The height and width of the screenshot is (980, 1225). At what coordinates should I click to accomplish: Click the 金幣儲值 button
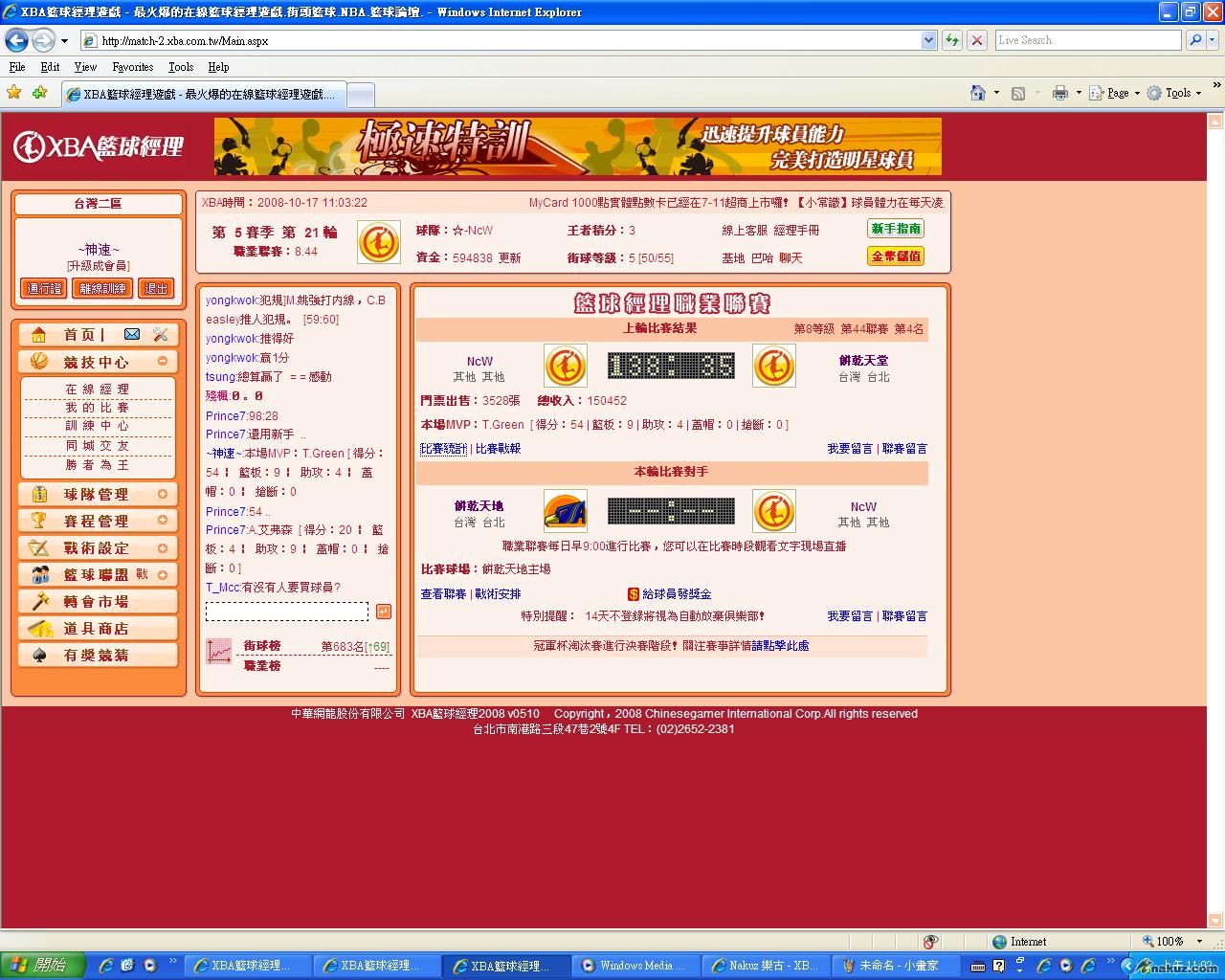896,256
